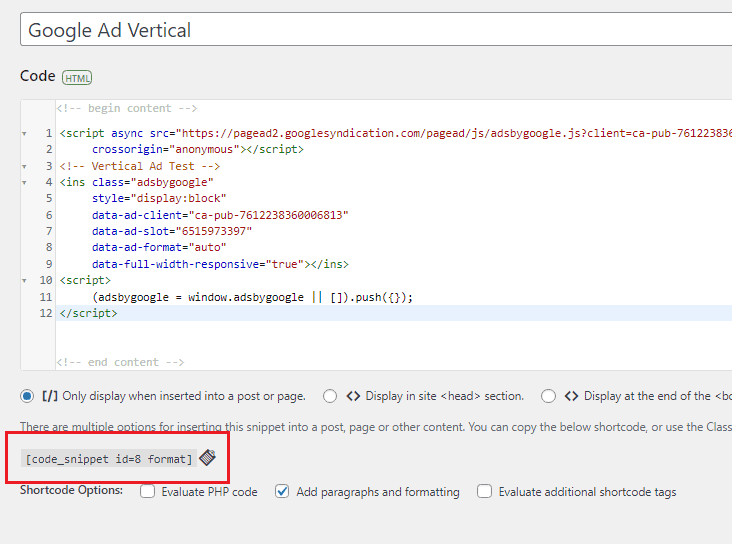Click the [code_snippet id=8 format] shortcode text

pyautogui.click(x=109, y=459)
